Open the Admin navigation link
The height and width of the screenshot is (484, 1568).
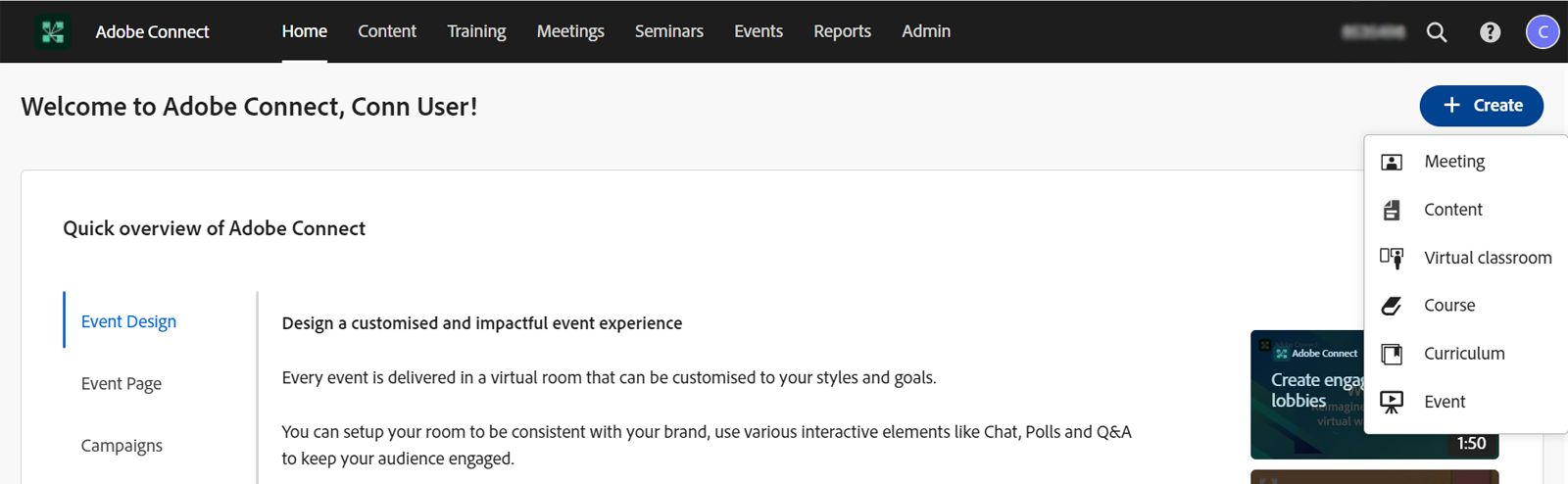[x=926, y=31]
